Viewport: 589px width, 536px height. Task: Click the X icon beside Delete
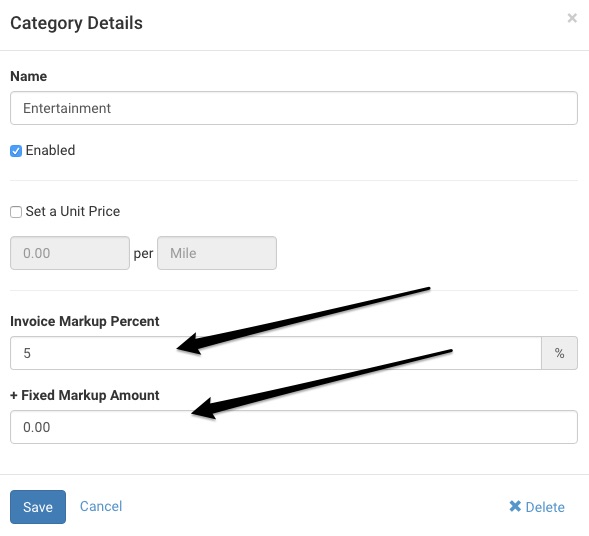[x=515, y=506]
